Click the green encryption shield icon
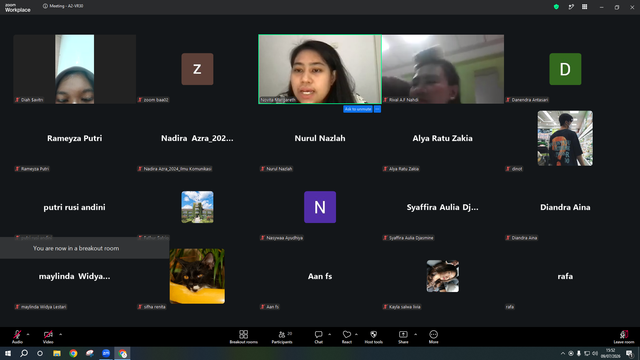The image size is (640, 360). 556,7
